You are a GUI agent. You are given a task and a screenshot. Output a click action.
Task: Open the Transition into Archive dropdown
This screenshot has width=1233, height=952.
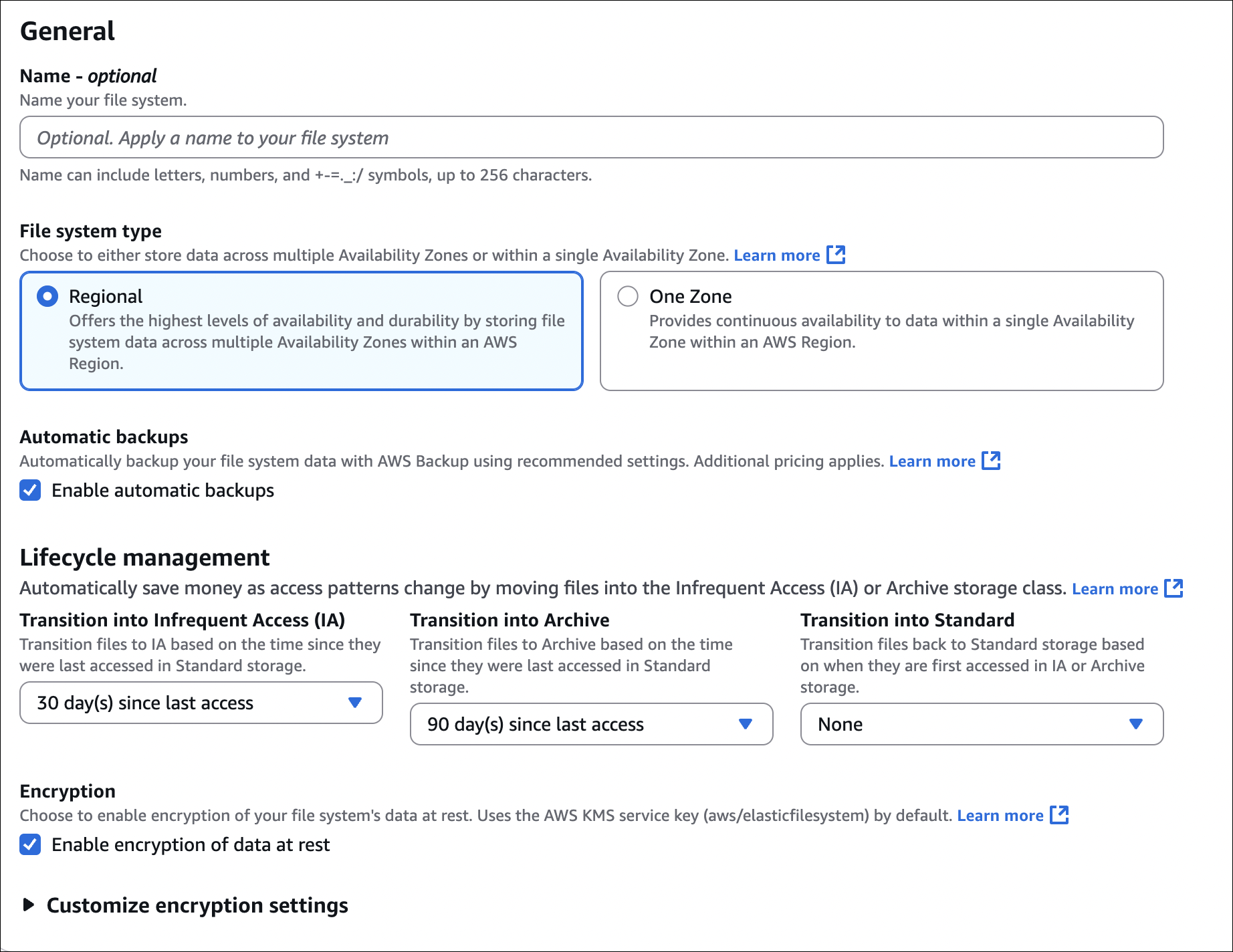click(591, 724)
